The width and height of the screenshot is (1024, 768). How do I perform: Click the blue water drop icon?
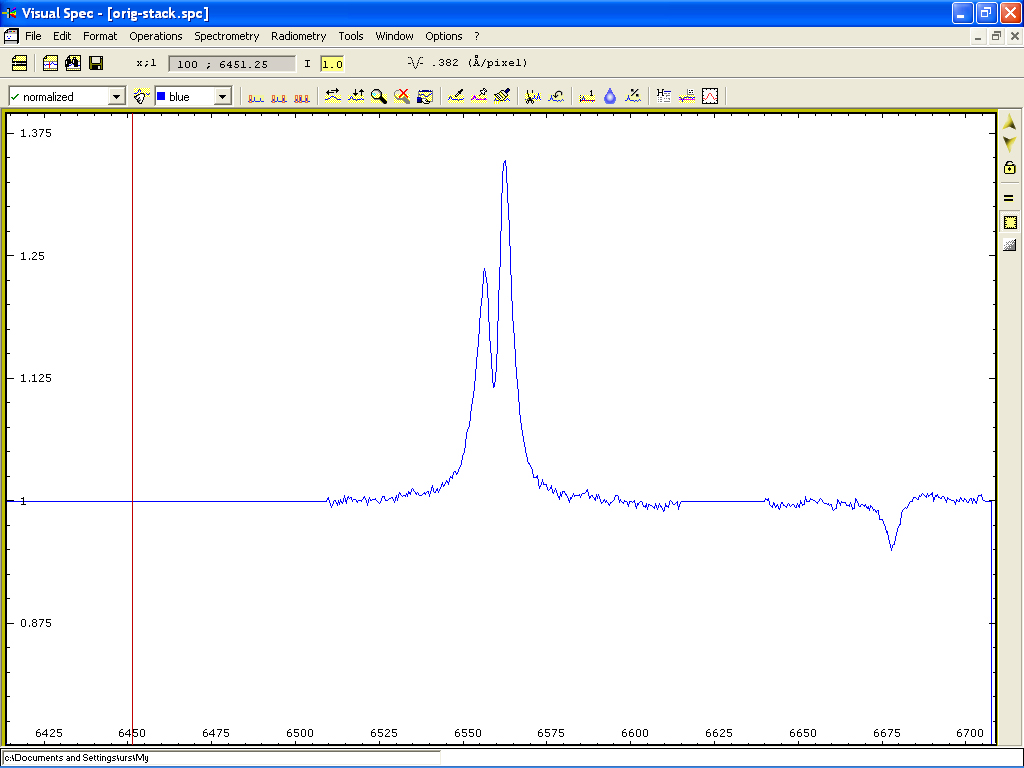pos(610,96)
